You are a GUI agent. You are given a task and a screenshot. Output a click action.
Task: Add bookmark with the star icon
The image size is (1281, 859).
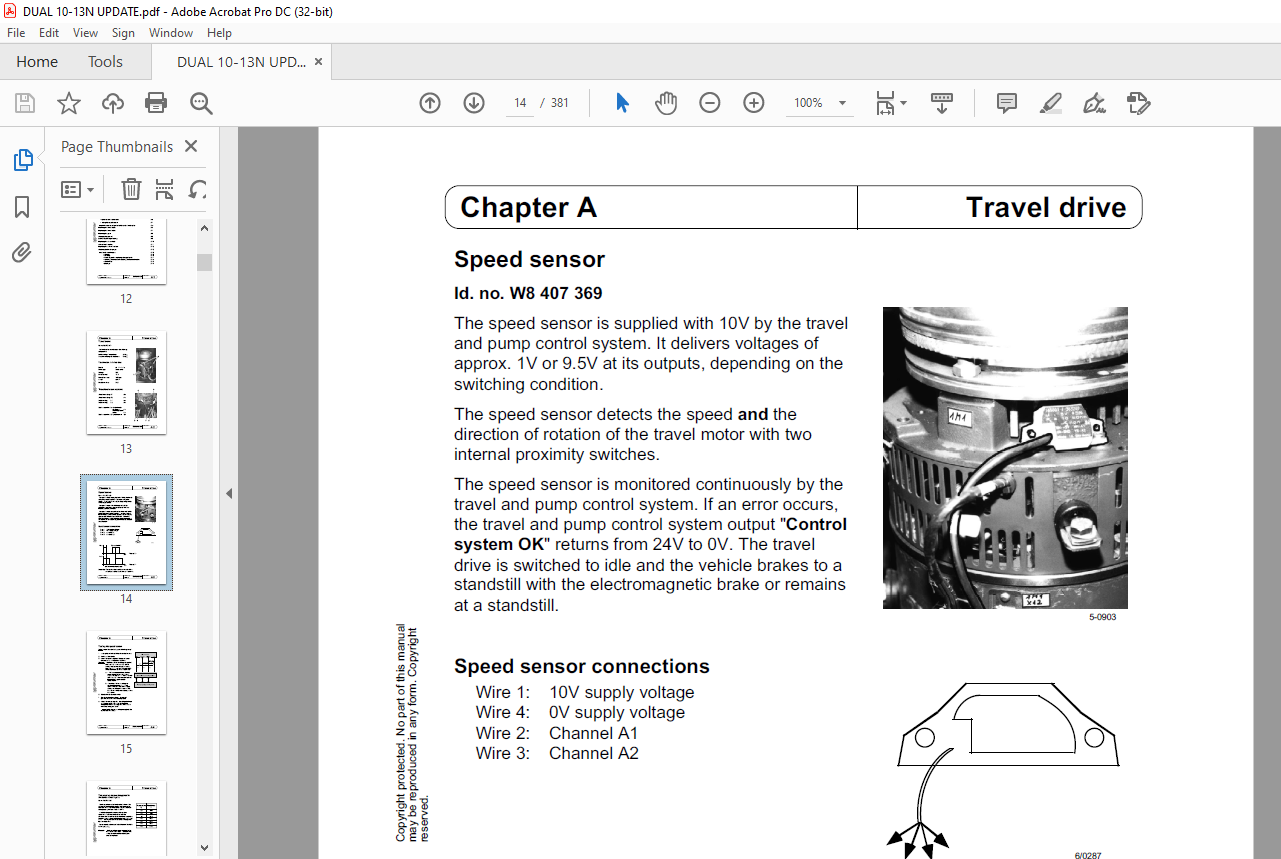[x=69, y=103]
